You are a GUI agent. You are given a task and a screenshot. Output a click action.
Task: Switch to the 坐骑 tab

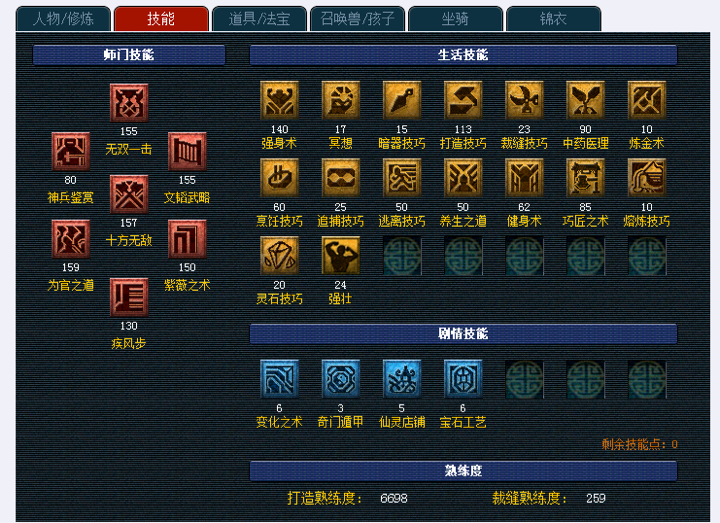coord(455,19)
